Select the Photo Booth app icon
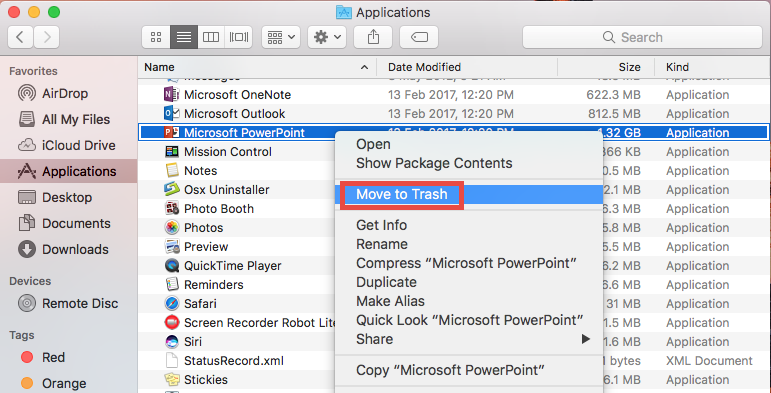This screenshot has width=771, height=393. [172, 209]
